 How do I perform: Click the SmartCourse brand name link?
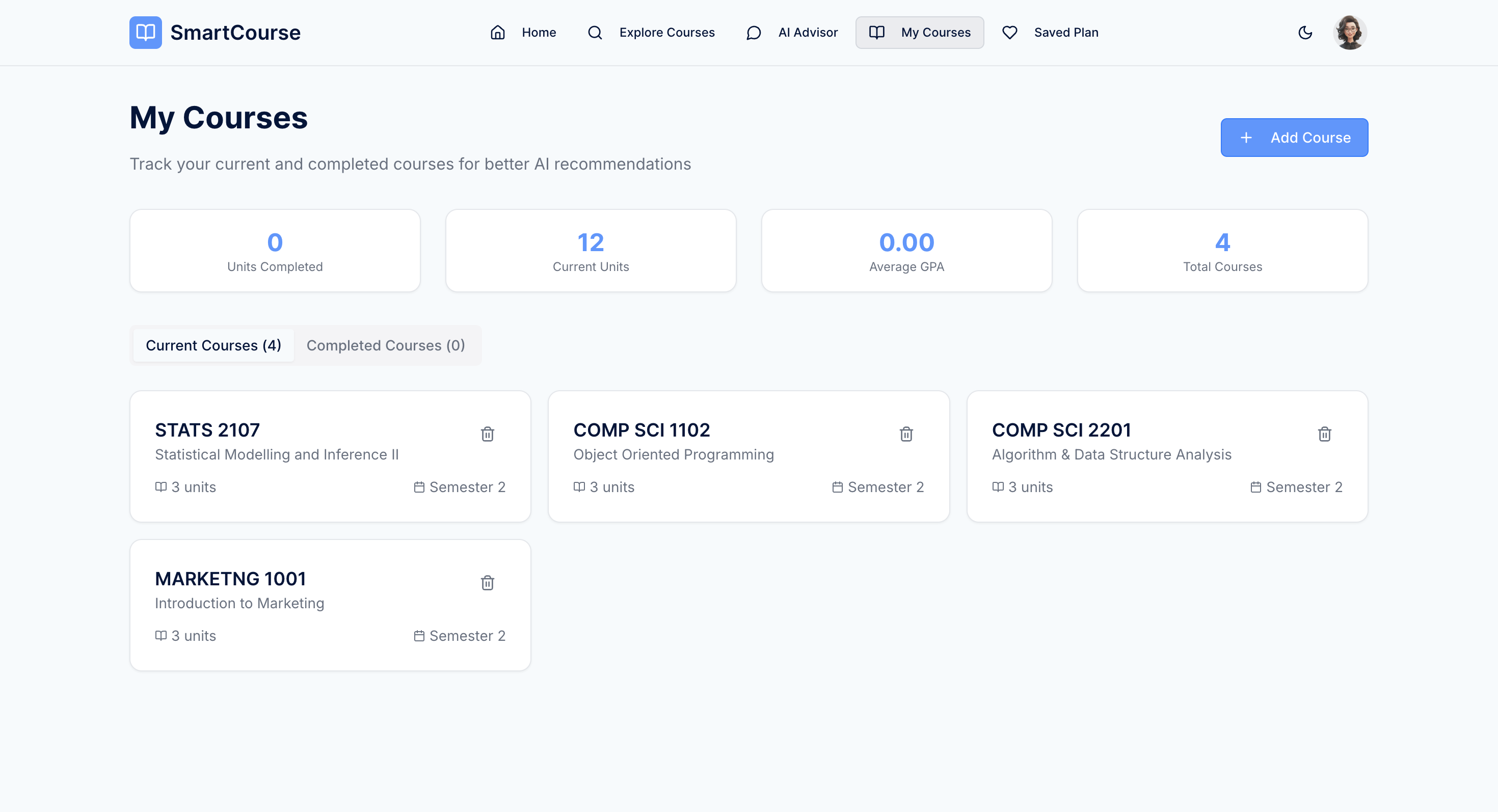(235, 33)
